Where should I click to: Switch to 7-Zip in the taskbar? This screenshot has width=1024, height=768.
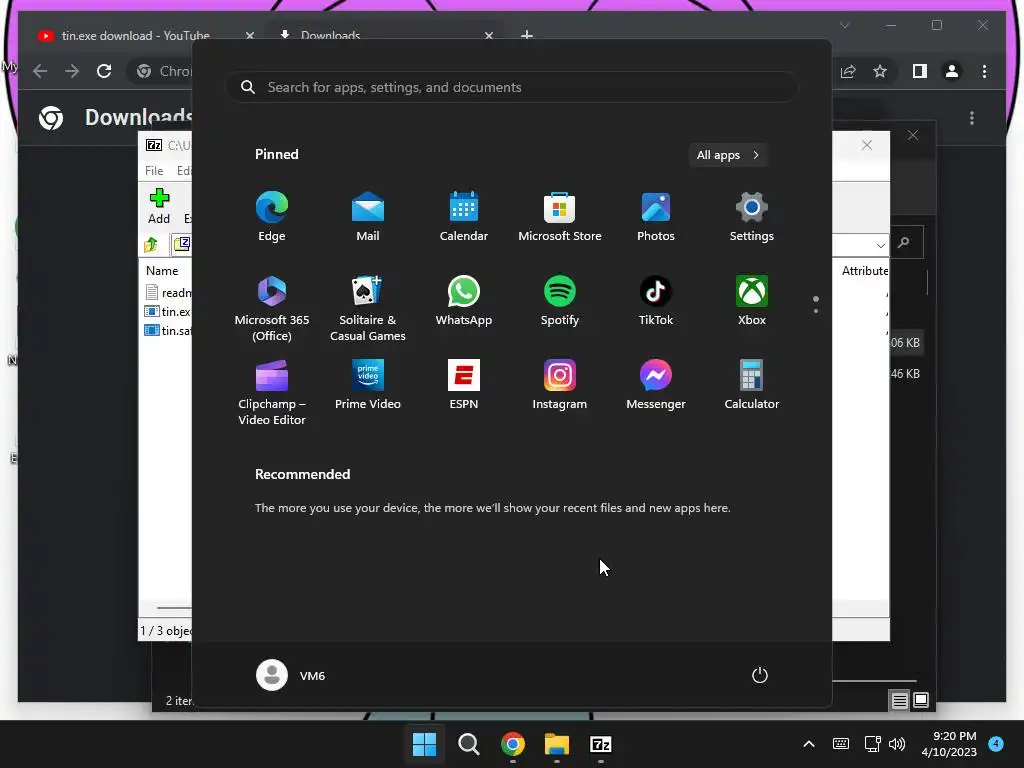pos(601,744)
